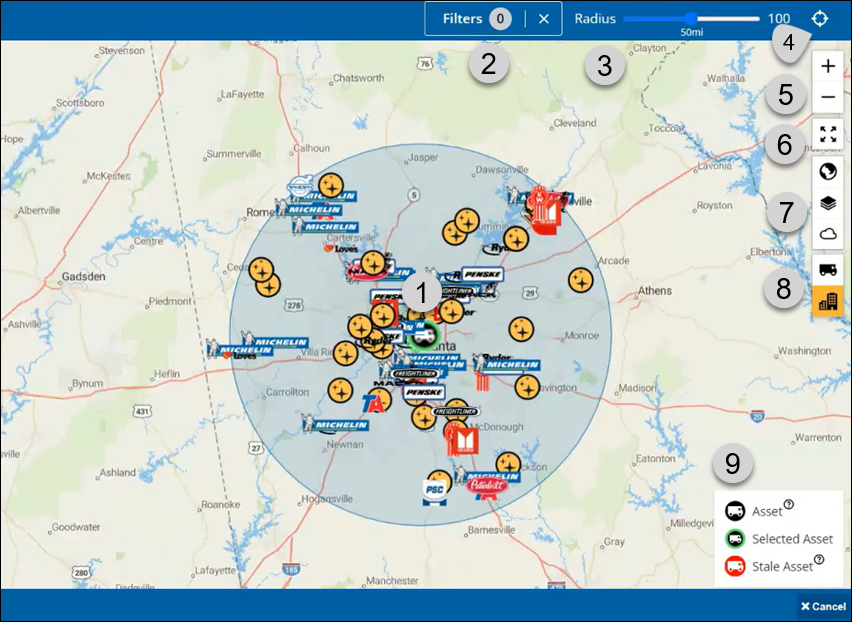Viewport: 852px width, 622px height.
Task: Click help icon beside Stale Asset legend
Action: click(819, 560)
